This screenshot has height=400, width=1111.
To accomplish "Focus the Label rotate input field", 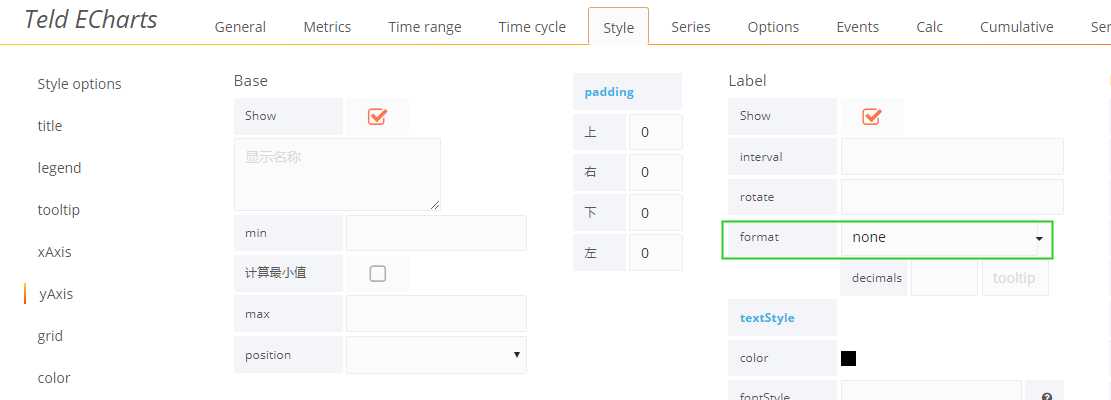I will tap(952, 197).
